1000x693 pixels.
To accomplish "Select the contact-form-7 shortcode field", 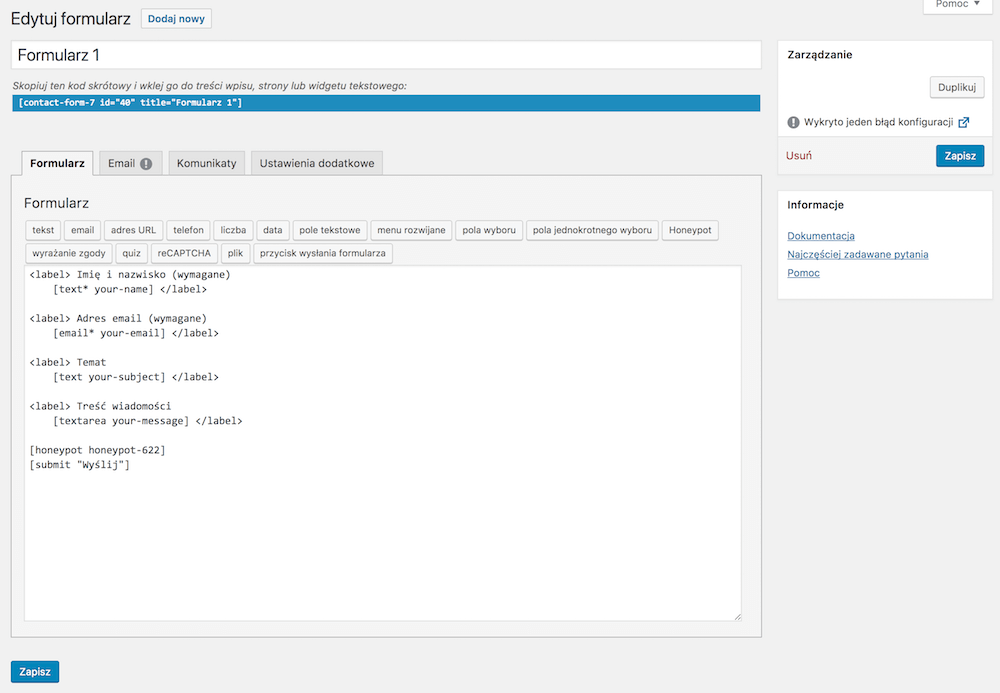I will (x=386, y=103).
